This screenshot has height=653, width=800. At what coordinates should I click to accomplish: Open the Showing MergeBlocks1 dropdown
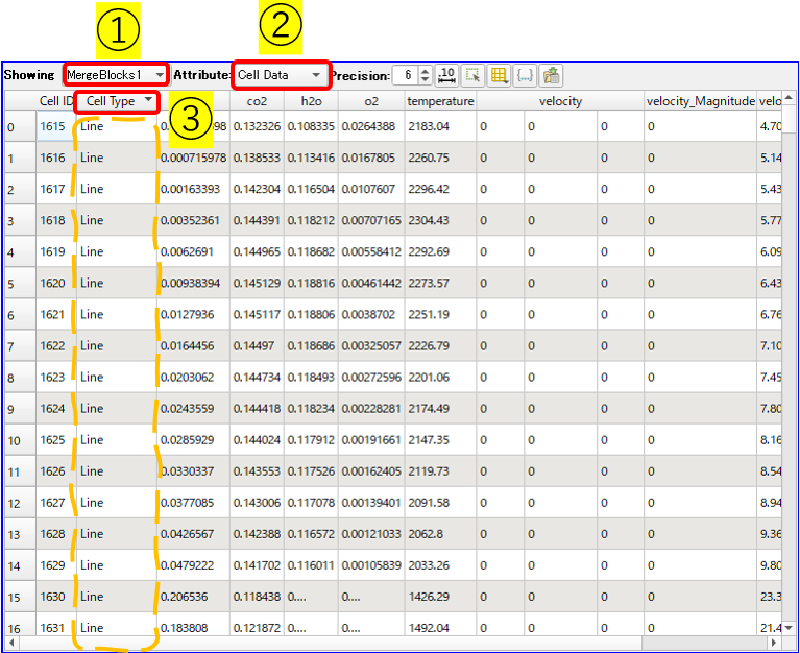[x=115, y=75]
